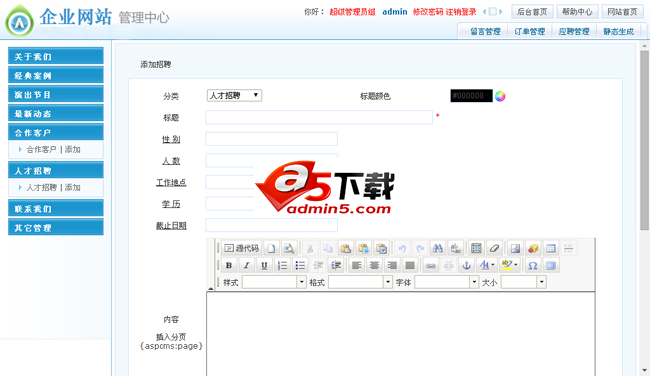Click the Insert Flash icon
Image resolution: width=650 pixels, height=376 pixels.
pos(533,248)
